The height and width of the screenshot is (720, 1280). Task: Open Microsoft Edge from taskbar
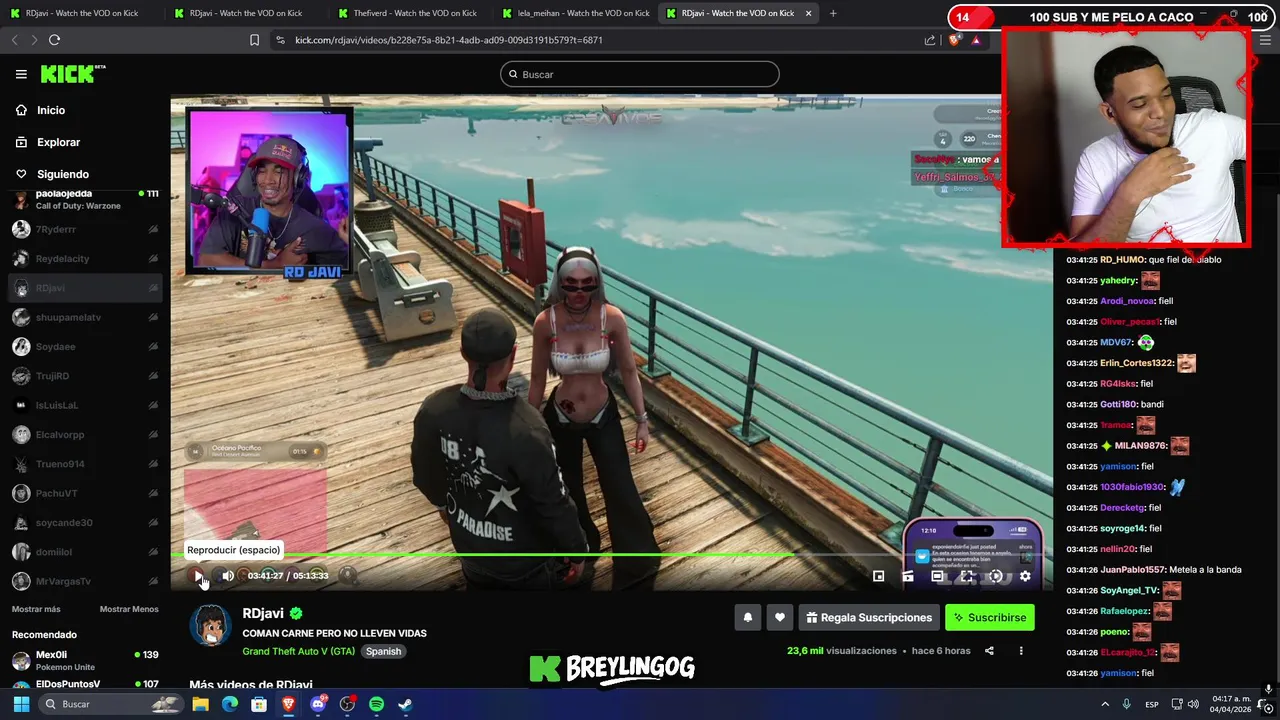coord(230,704)
